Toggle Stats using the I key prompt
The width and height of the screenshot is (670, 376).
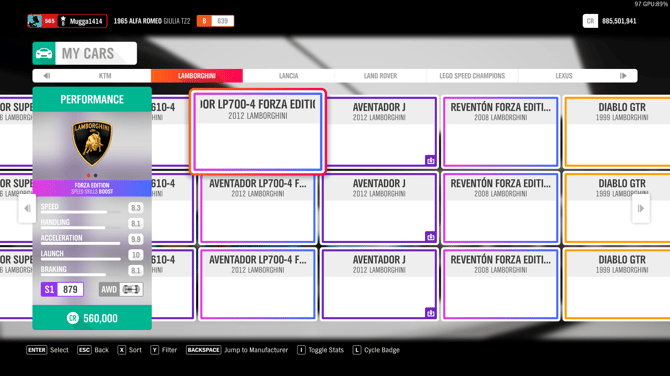click(301, 350)
